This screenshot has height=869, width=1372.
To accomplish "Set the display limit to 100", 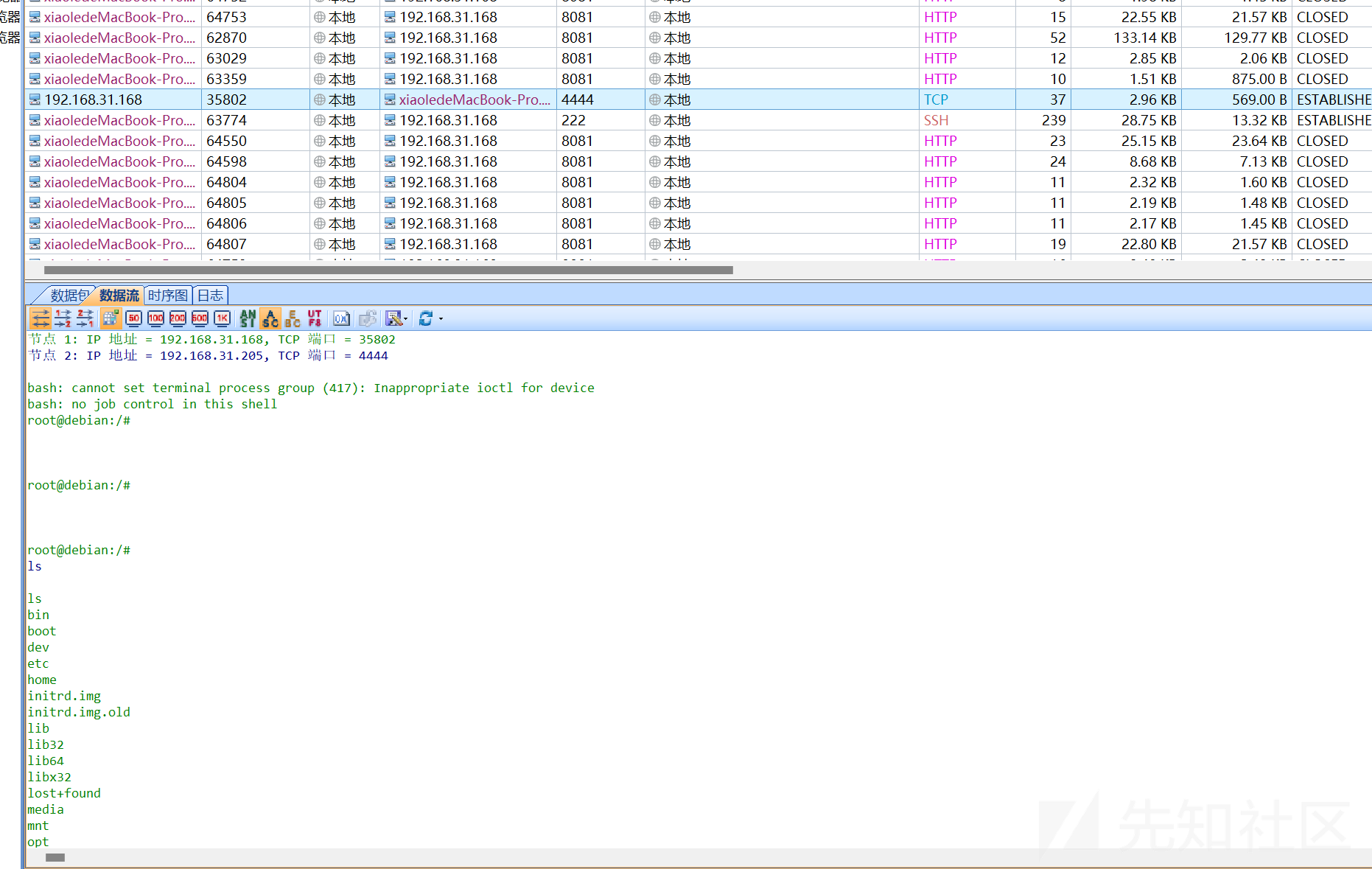I will 155,318.
